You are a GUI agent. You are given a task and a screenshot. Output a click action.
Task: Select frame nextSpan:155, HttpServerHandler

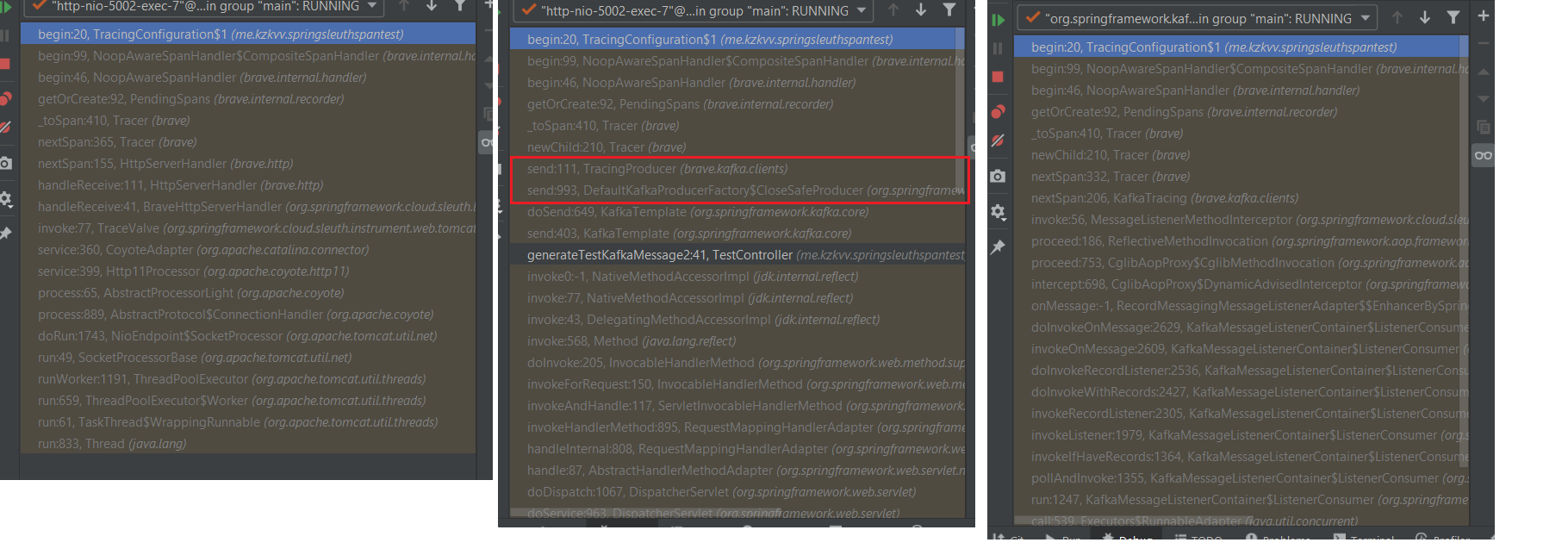tap(248, 164)
